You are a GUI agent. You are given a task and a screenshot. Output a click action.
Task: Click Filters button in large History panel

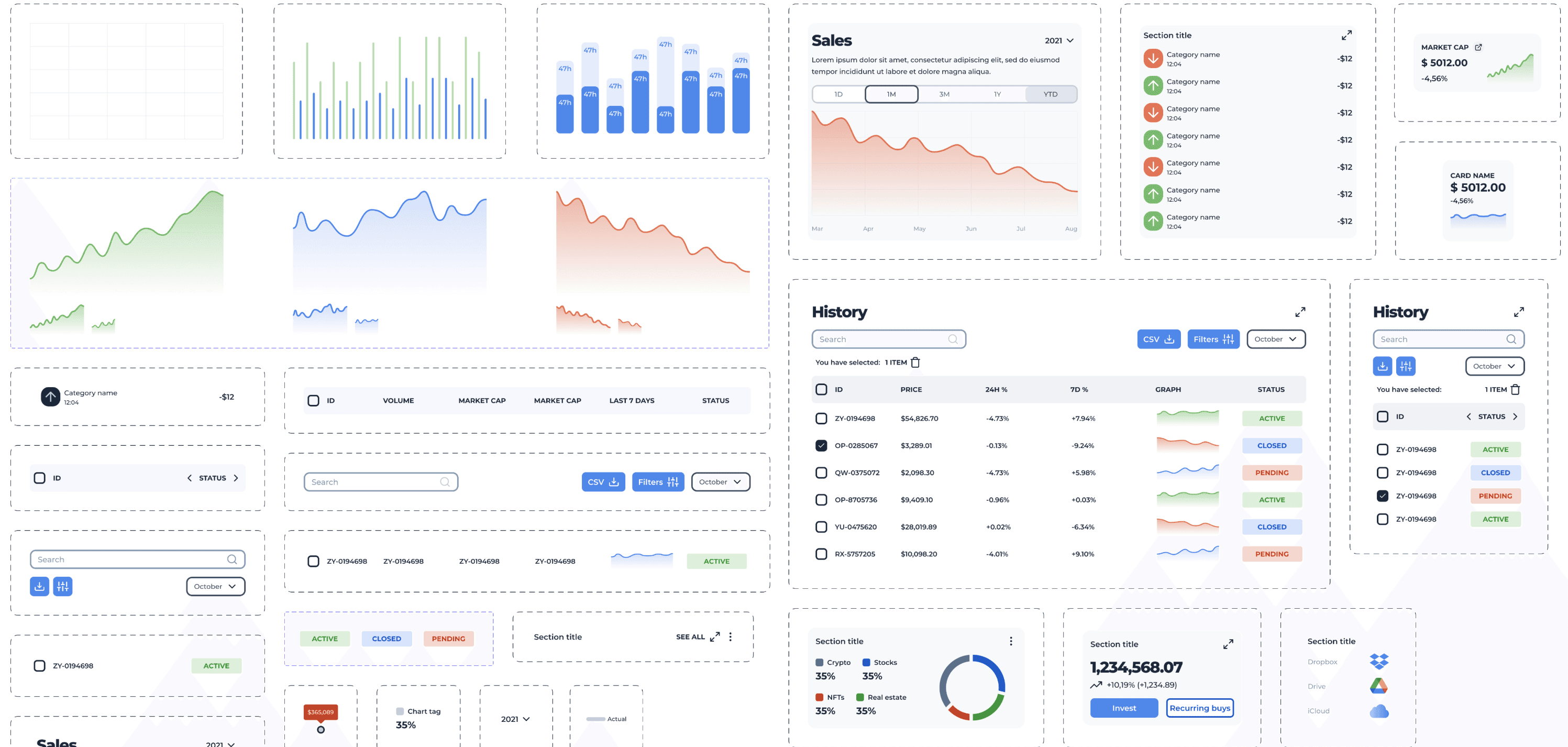[x=1213, y=339]
